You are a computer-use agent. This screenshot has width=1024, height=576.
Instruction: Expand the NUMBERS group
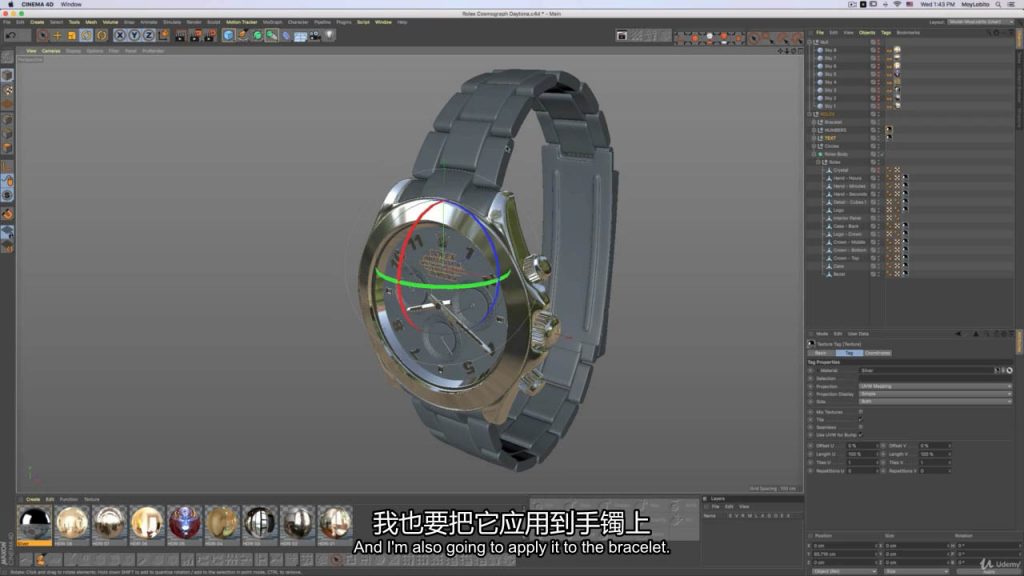coord(814,130)
